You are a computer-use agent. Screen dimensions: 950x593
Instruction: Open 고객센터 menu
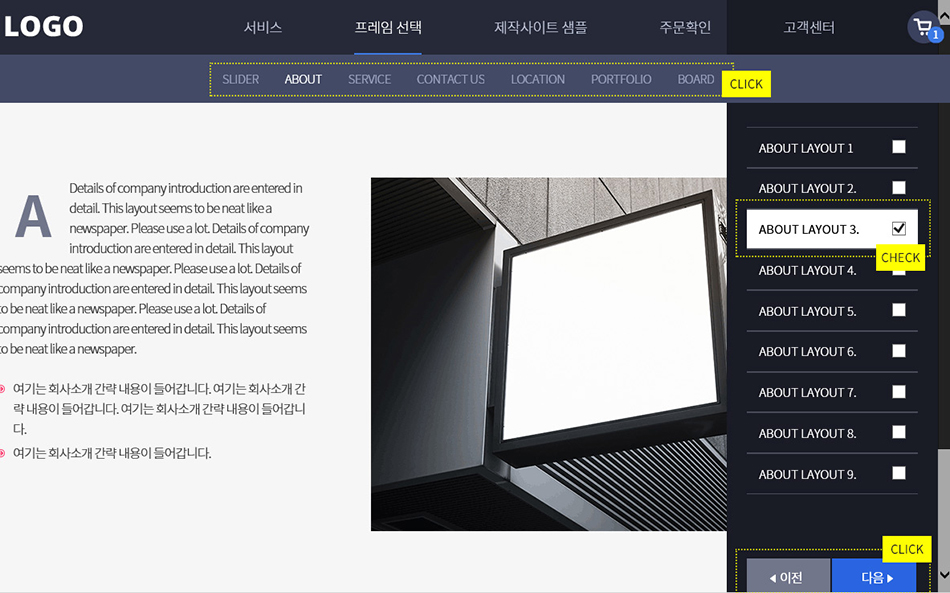pyautogui.click(x=809, y=27)
